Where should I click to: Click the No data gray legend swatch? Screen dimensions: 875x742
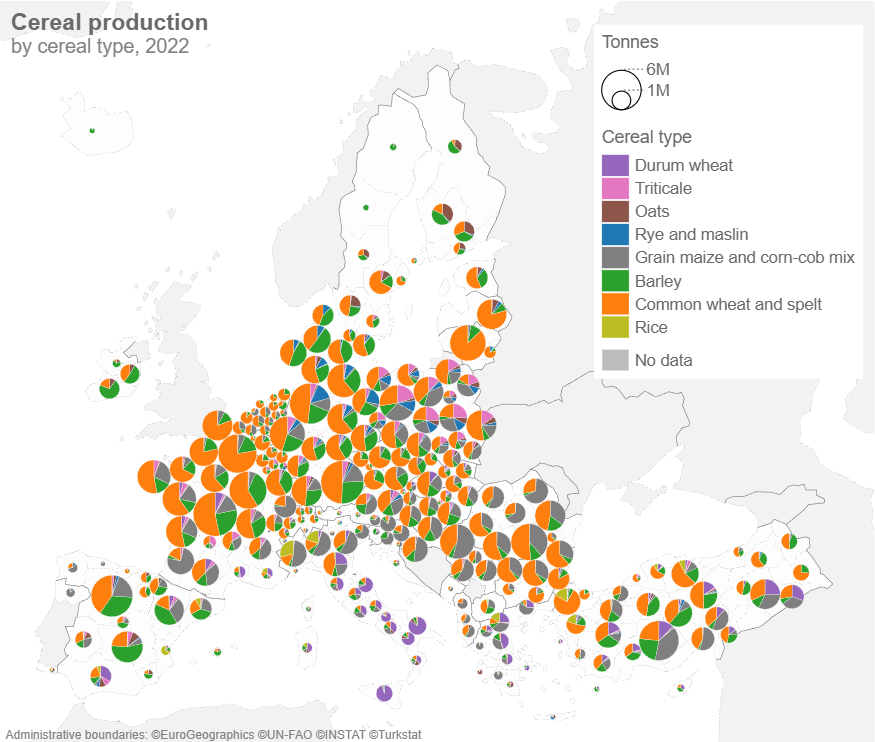pyautogui.click(x=615, y=361)
